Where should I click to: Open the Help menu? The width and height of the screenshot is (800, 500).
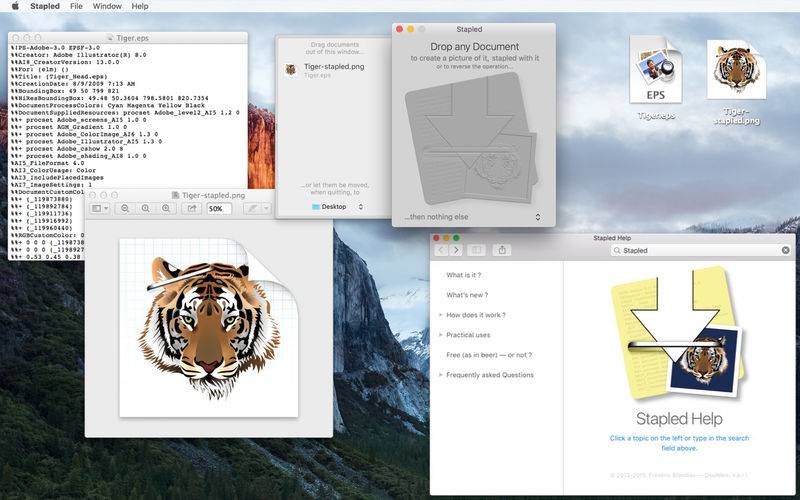click(x=140, y=6)
